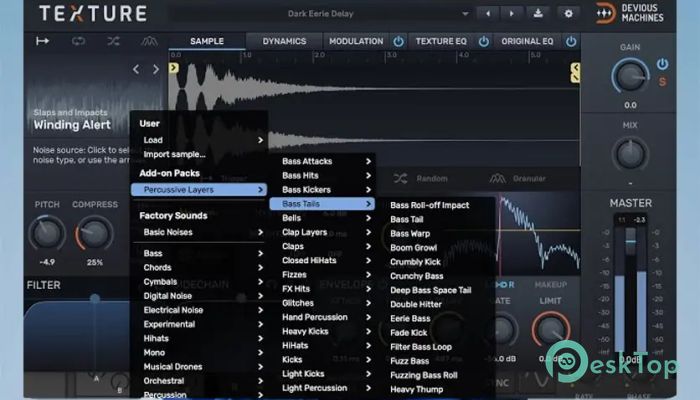700x400 pixels.
Task: Click the sample start marker in waveform
Action: coord(174,68)
